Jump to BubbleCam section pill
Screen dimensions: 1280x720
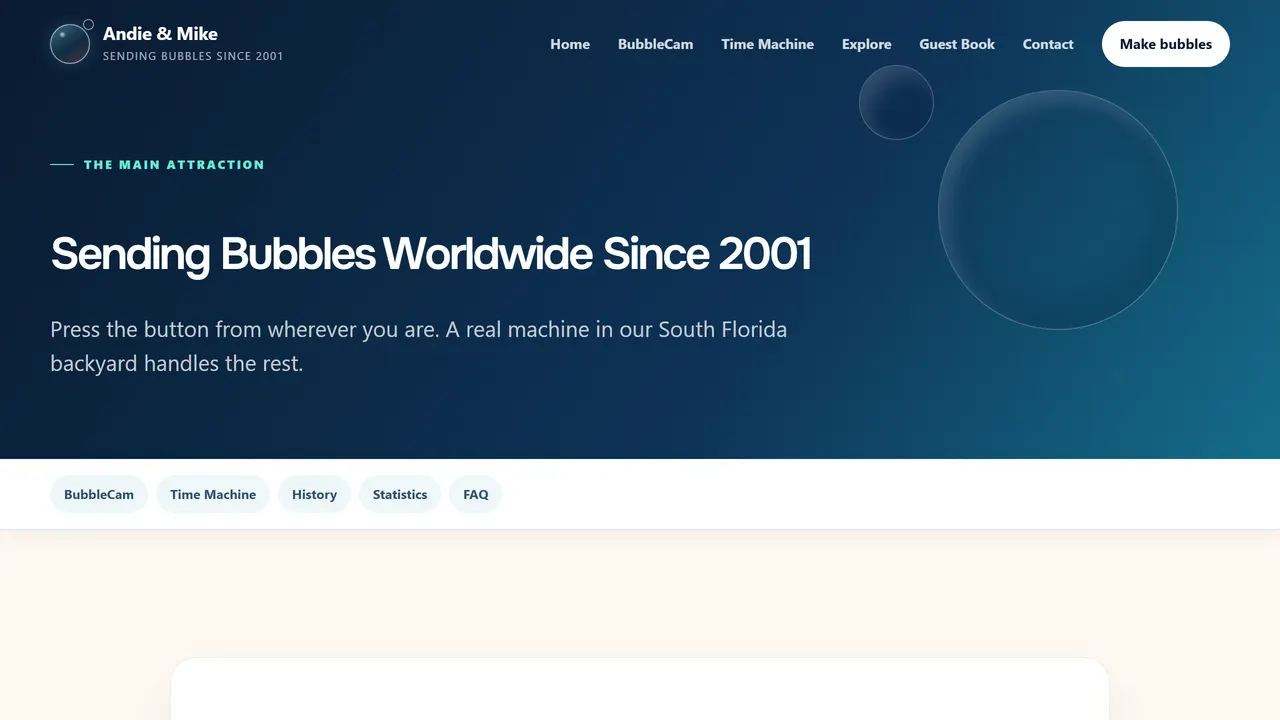tap(99, 494)
